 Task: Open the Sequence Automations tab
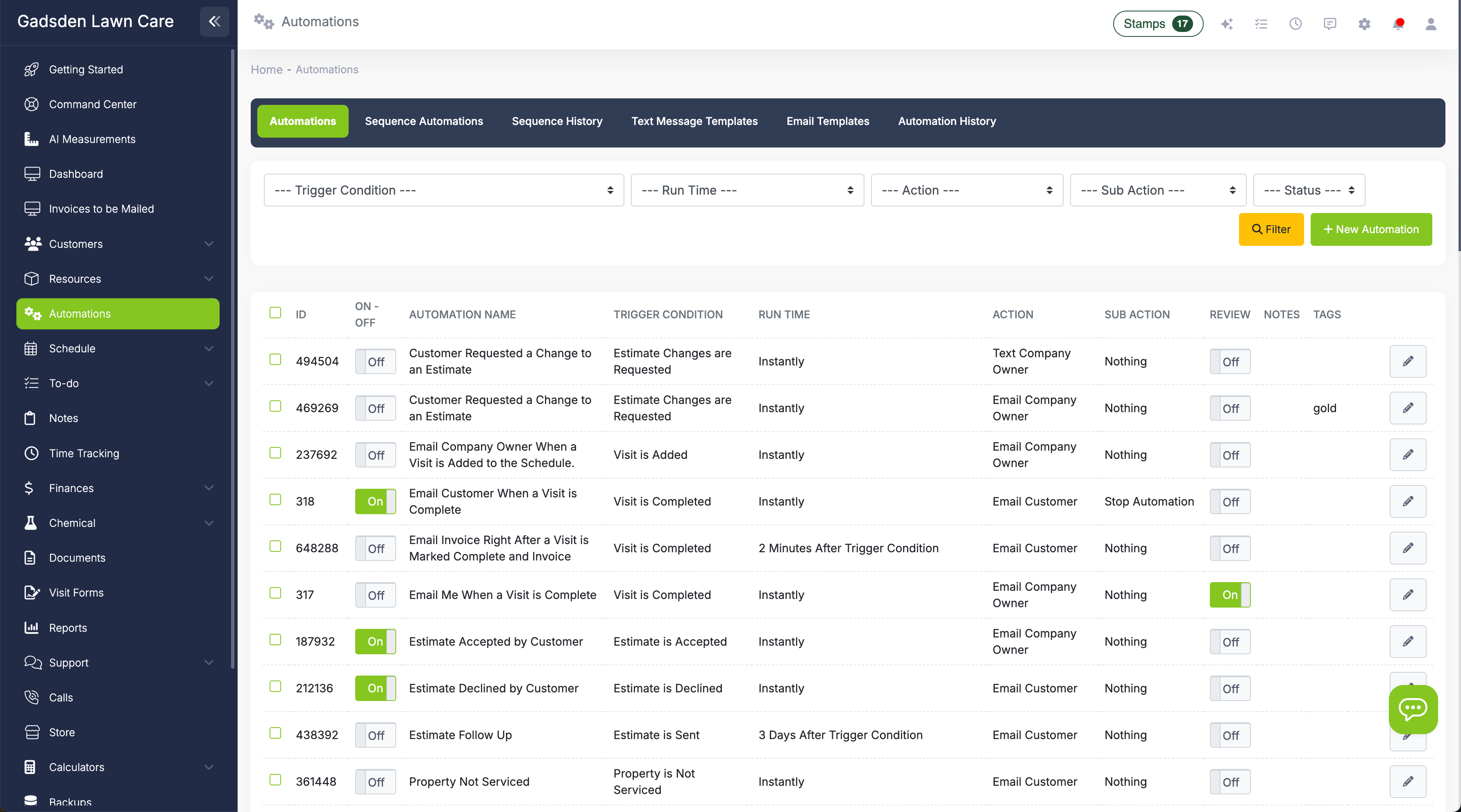tap(424, 121)
